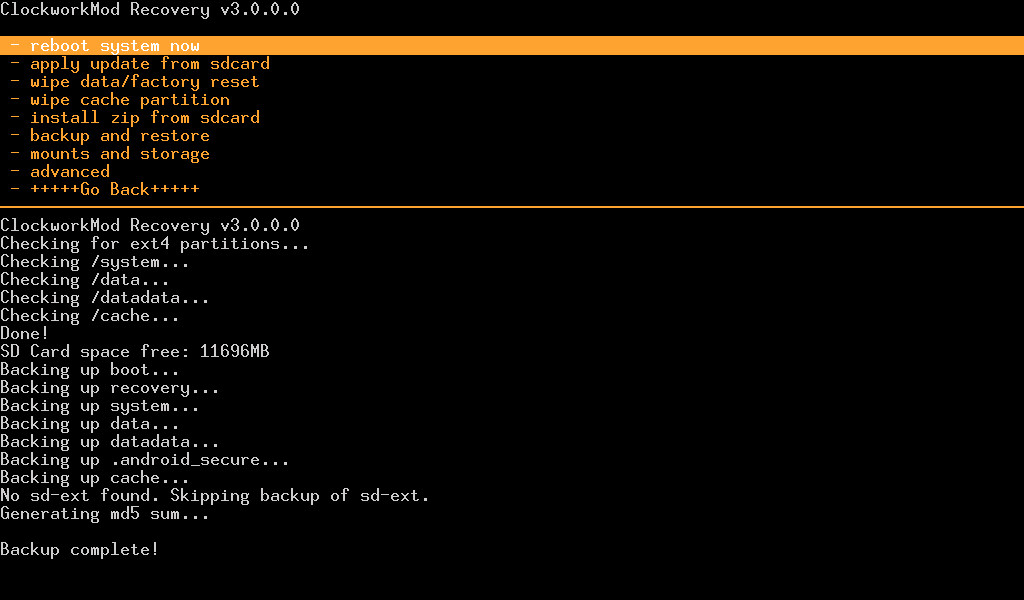The width and height of the screenshot is (1024, 600).
Task: Choose "wipe cache partition" option
Action: click(x=120, y=100)
